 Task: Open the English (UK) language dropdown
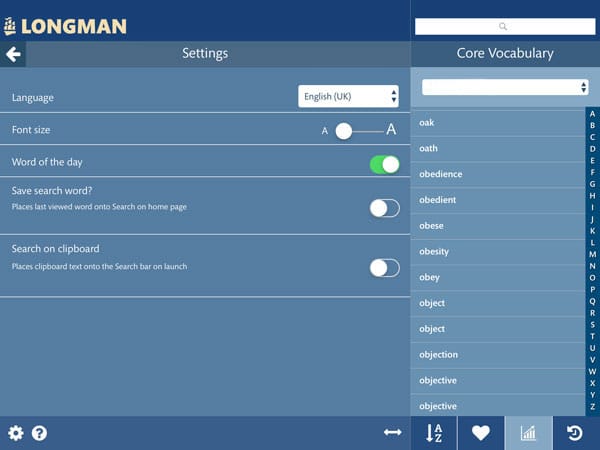[349, 96]
